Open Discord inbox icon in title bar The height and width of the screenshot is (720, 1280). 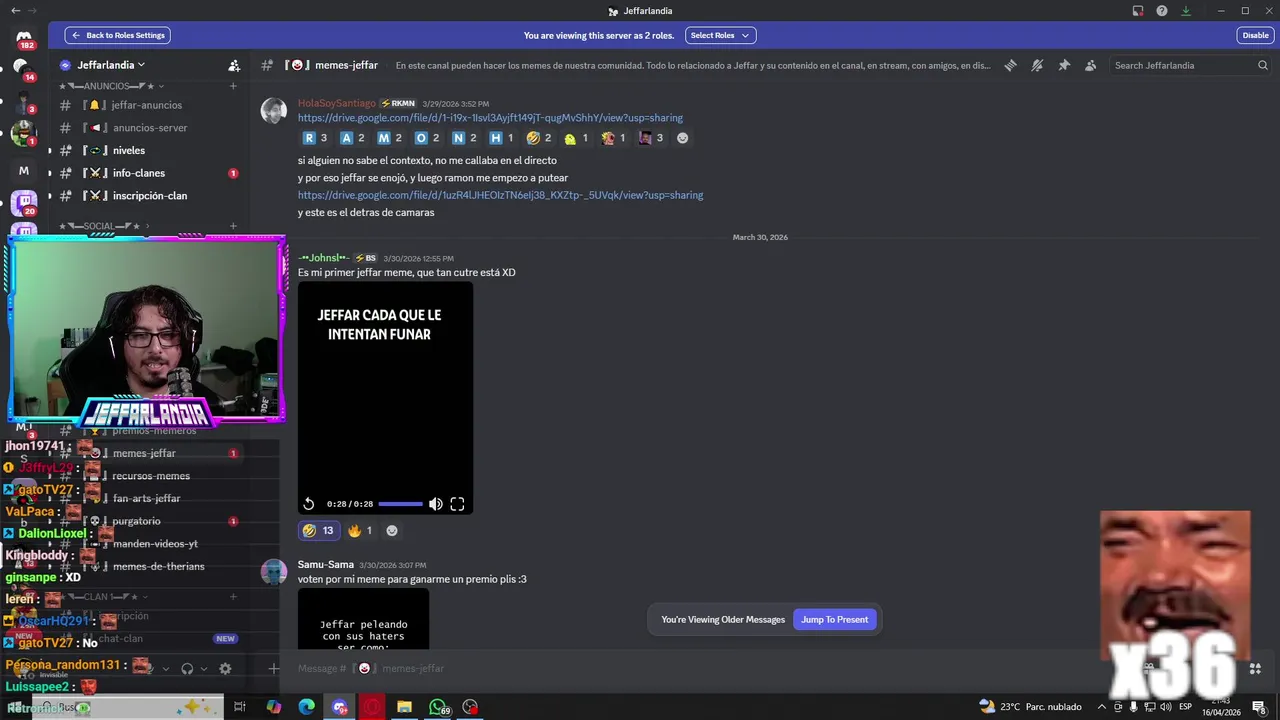tap(1138, 11)
